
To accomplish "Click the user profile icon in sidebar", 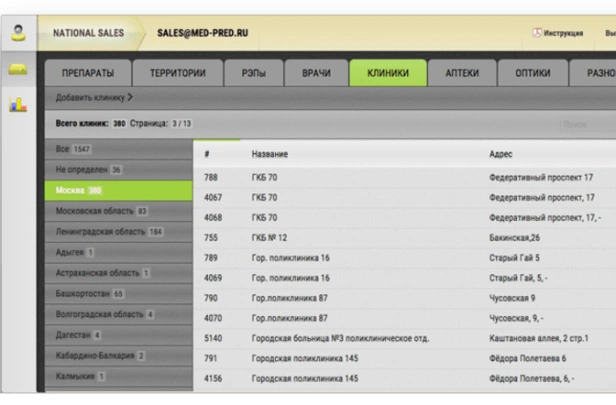I will point(17,32).
